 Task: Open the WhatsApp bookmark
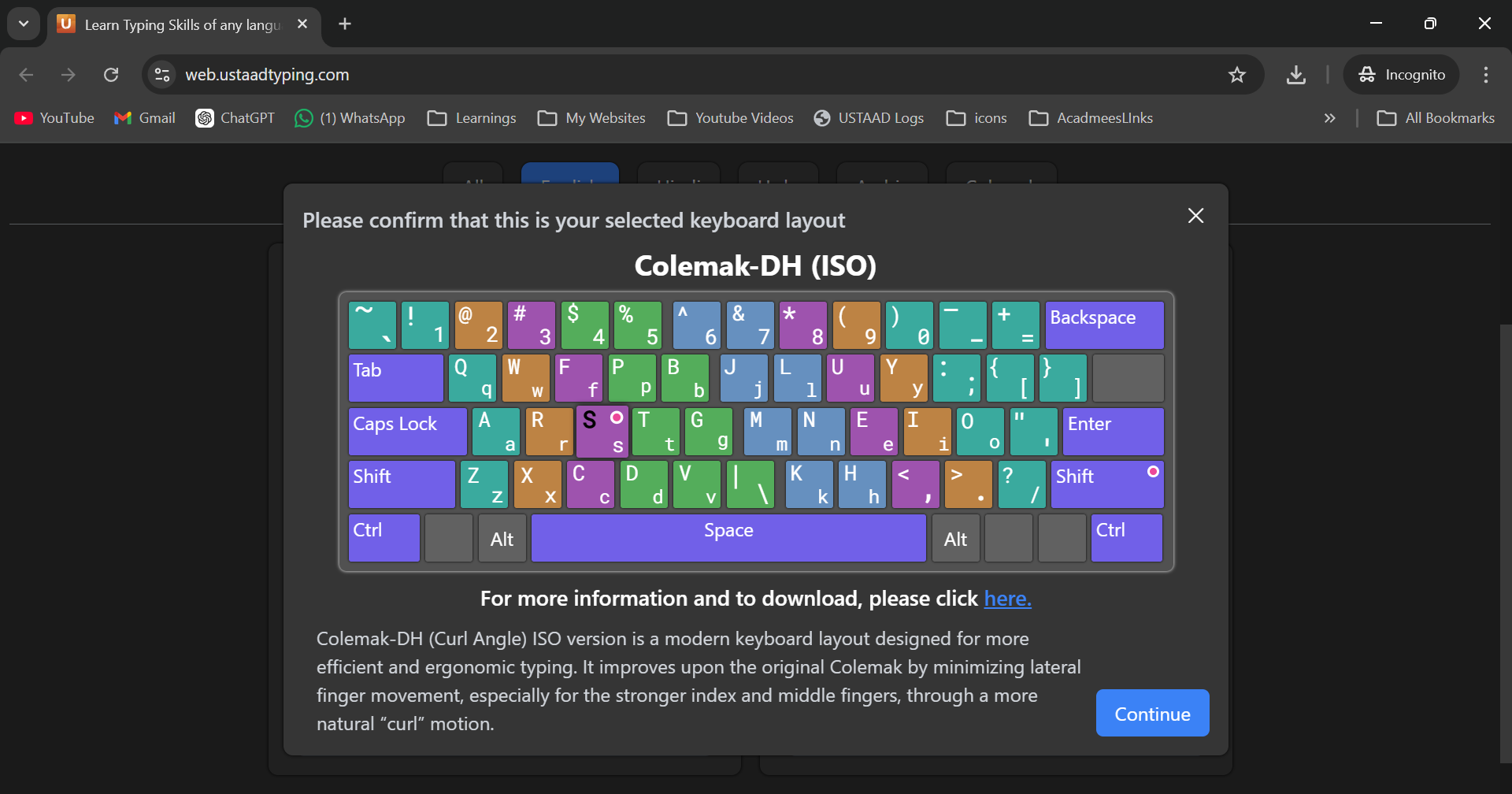click(x=350, y=118)
